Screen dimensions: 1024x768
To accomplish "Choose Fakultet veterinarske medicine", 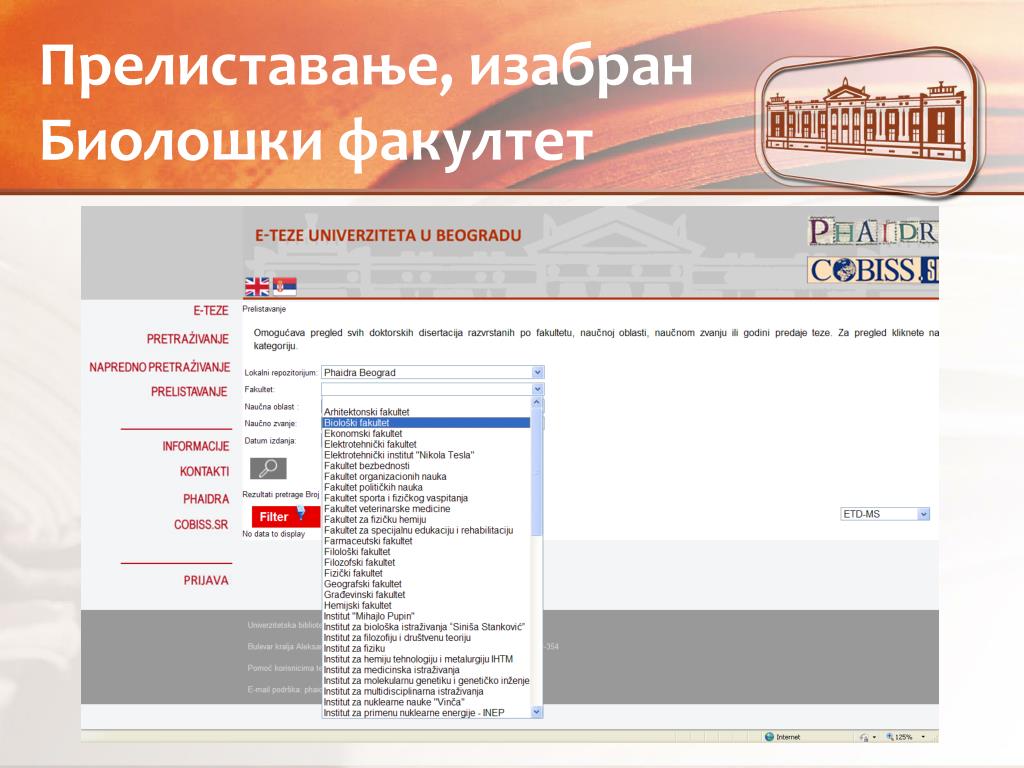I will click(x=426, y=509).
